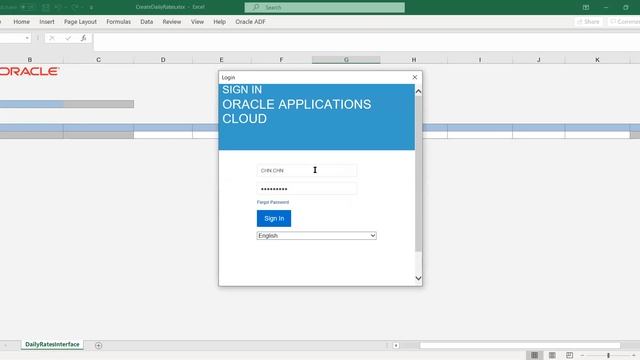Select the DailyRatesInterface sheet tab

pos(52,344)
